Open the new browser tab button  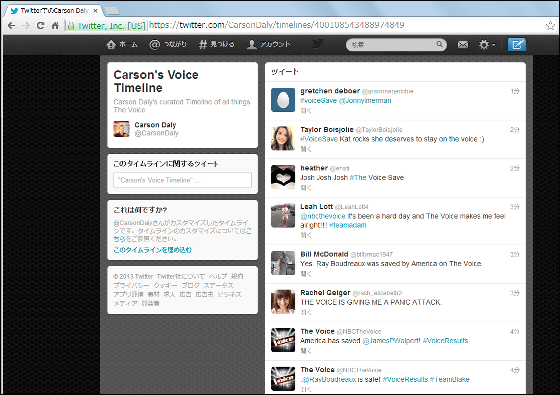[x=112, y=11]
